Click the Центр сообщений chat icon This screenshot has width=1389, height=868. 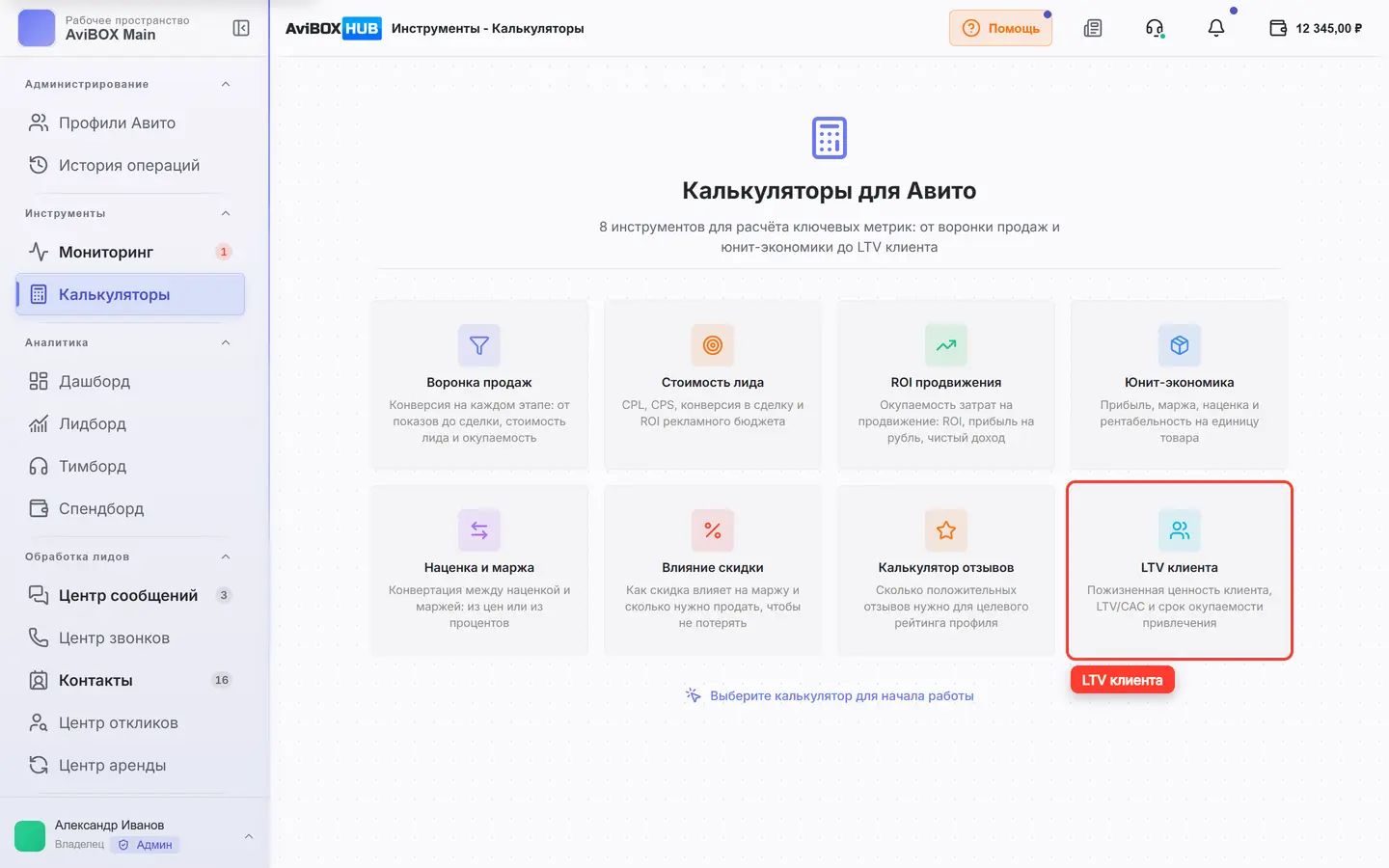(39, 595)
